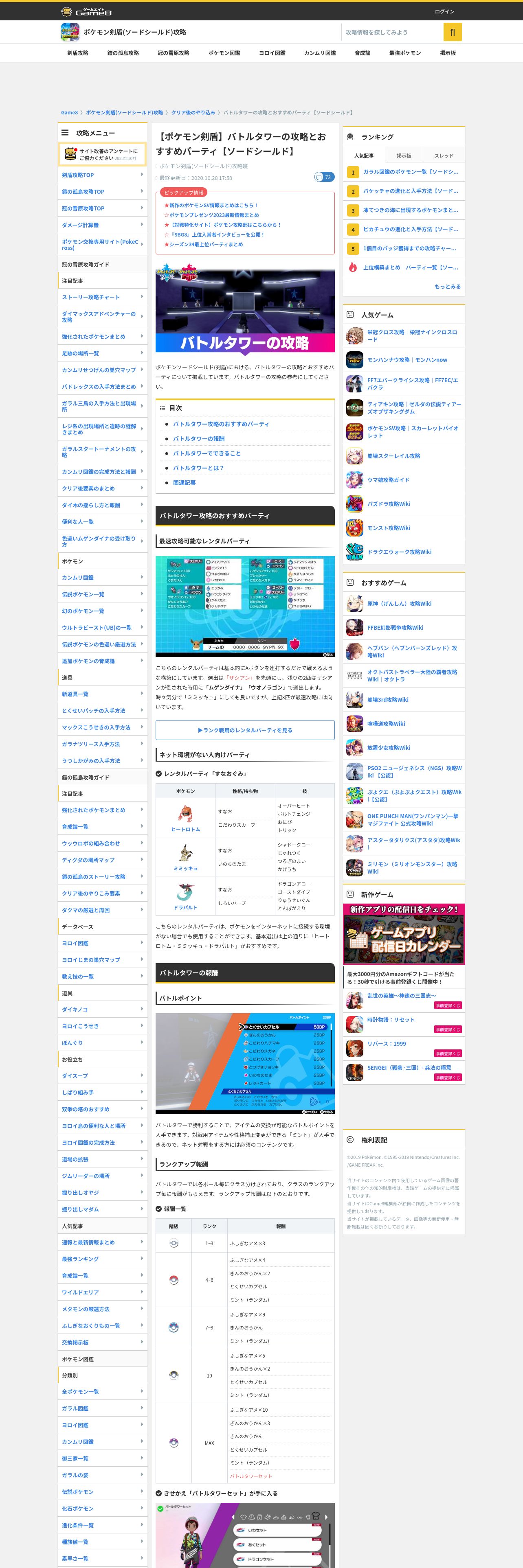523x1568 pixels.
Task: Click the 原神 攻略Wiki game icon
Action: click(x=354, y=603)
